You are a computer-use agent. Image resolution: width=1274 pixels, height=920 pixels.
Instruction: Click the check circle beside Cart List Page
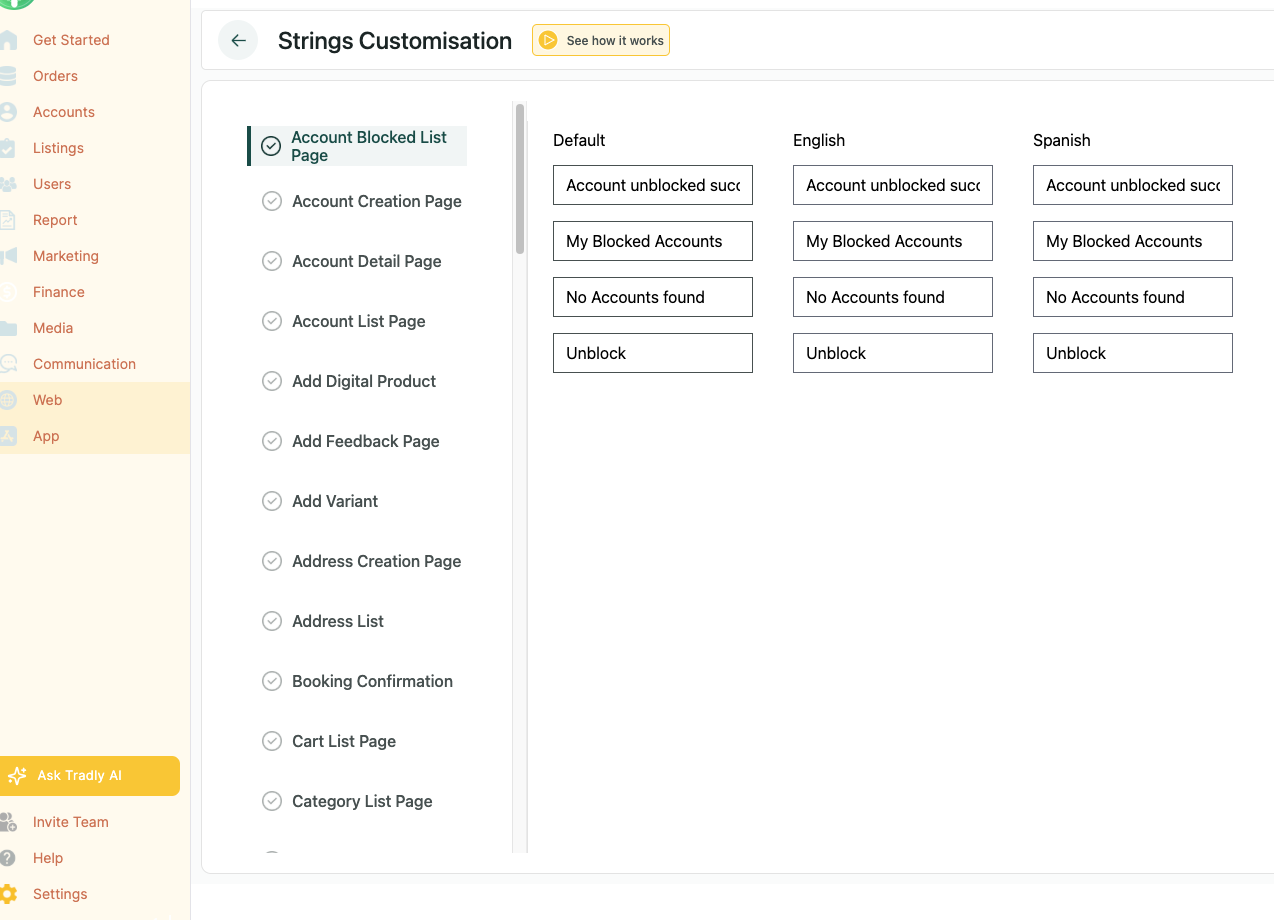(272, 741)
